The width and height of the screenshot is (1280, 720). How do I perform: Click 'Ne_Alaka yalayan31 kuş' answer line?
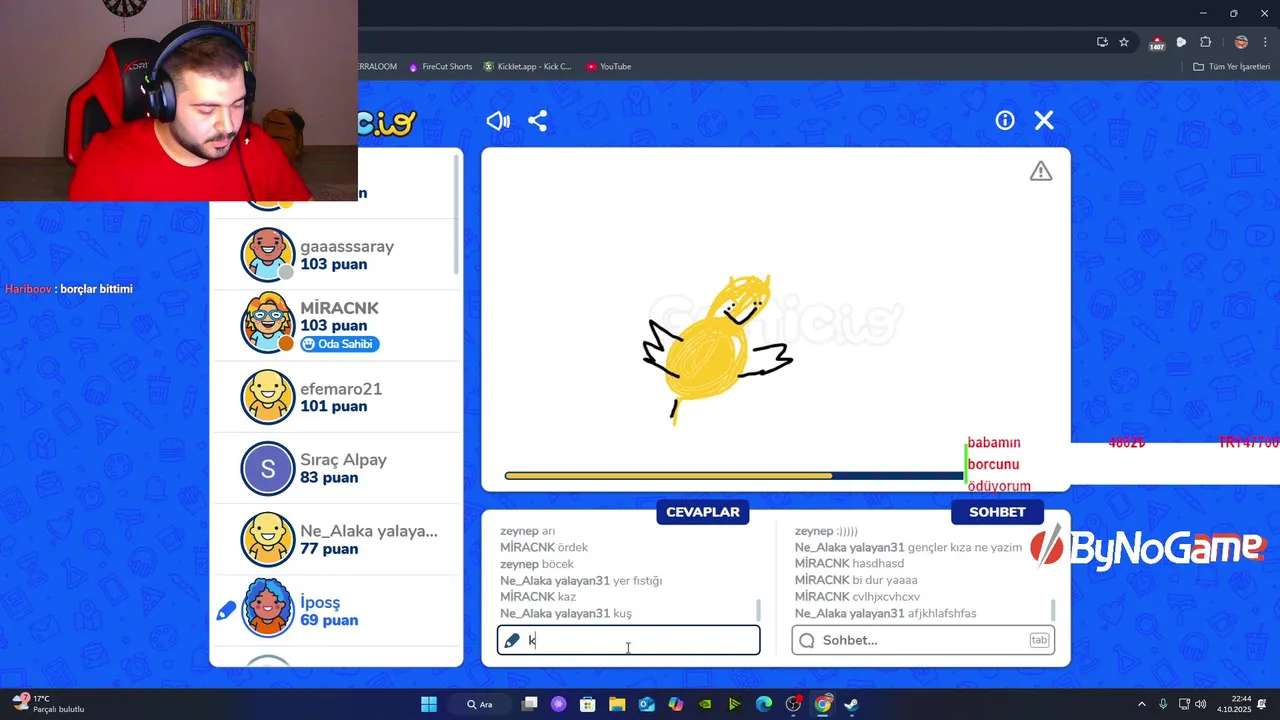pyautogui.click(x=566, y=613)
